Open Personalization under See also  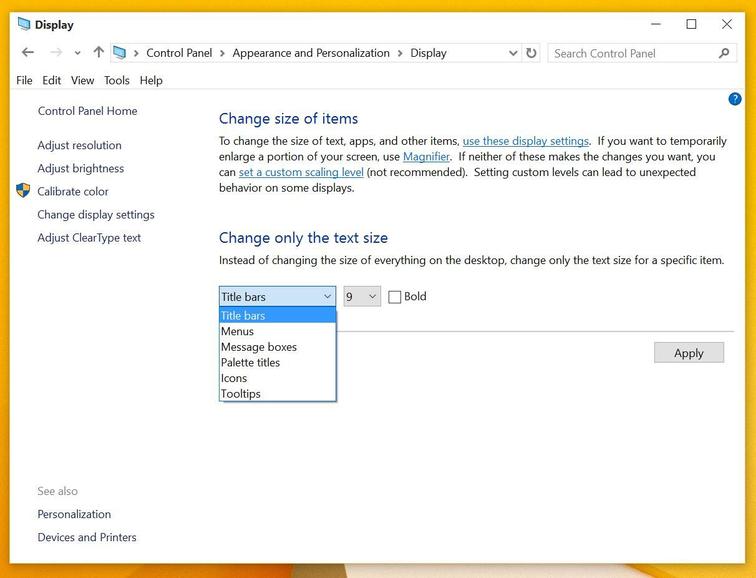point(74,514)
